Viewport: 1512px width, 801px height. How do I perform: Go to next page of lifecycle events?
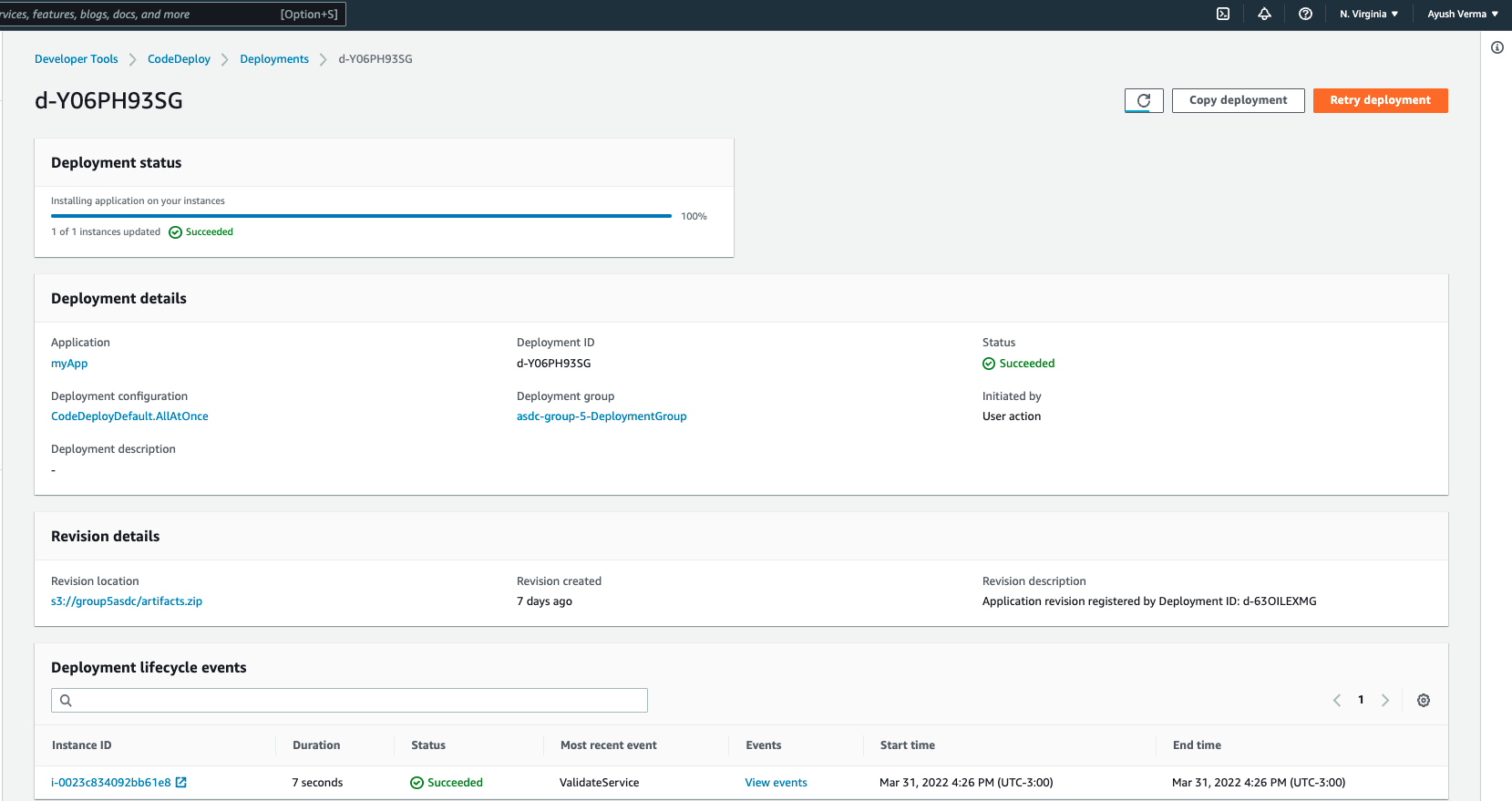[1385, 700]
